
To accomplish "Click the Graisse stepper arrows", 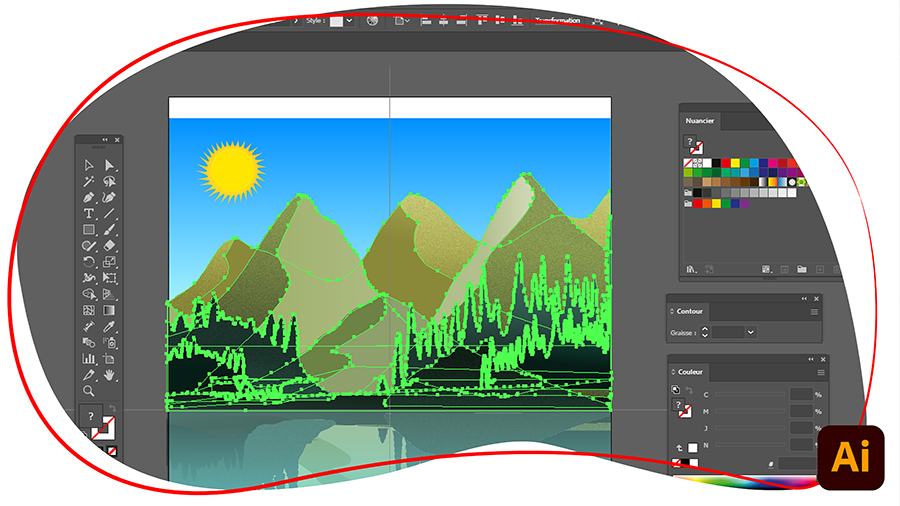I will click(x=705, y=332).
